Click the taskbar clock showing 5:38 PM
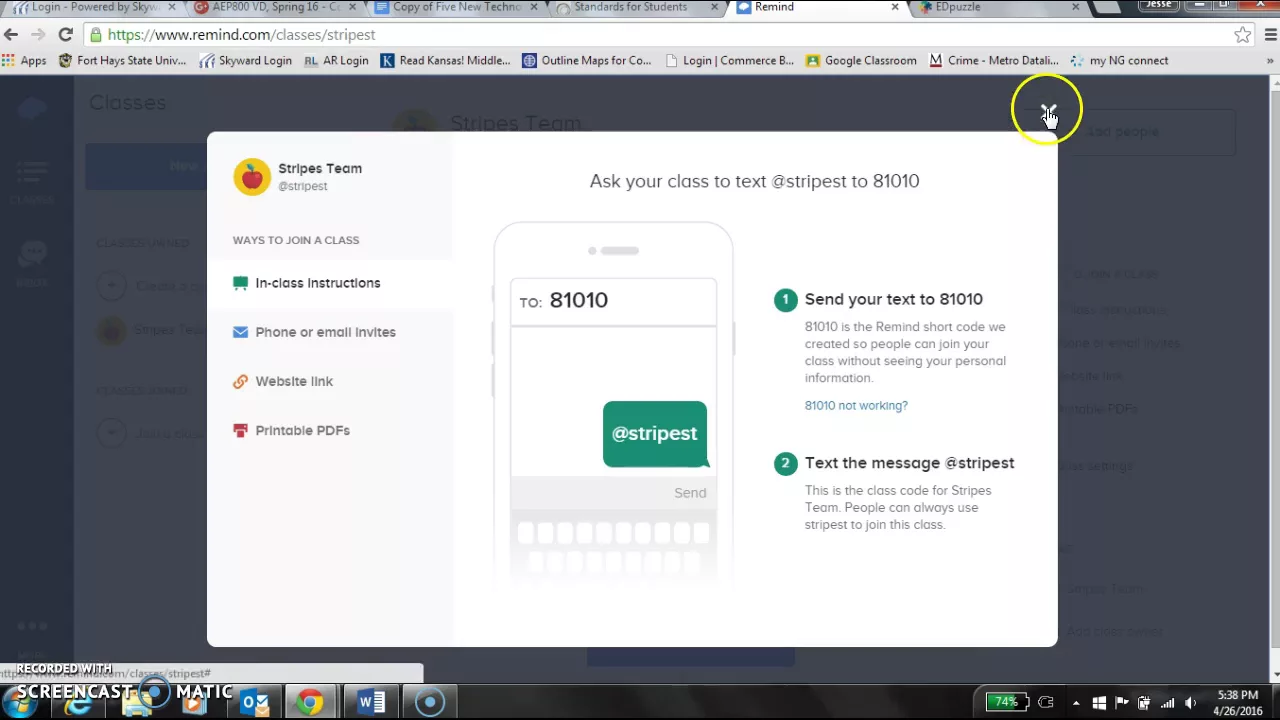1280x720 pixels. tap(1238, 702)
